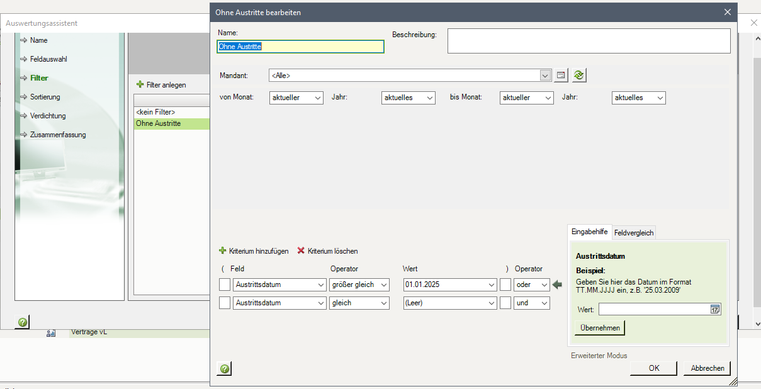
Task: Open the oder logical operator dropdown
Action: 545,285
